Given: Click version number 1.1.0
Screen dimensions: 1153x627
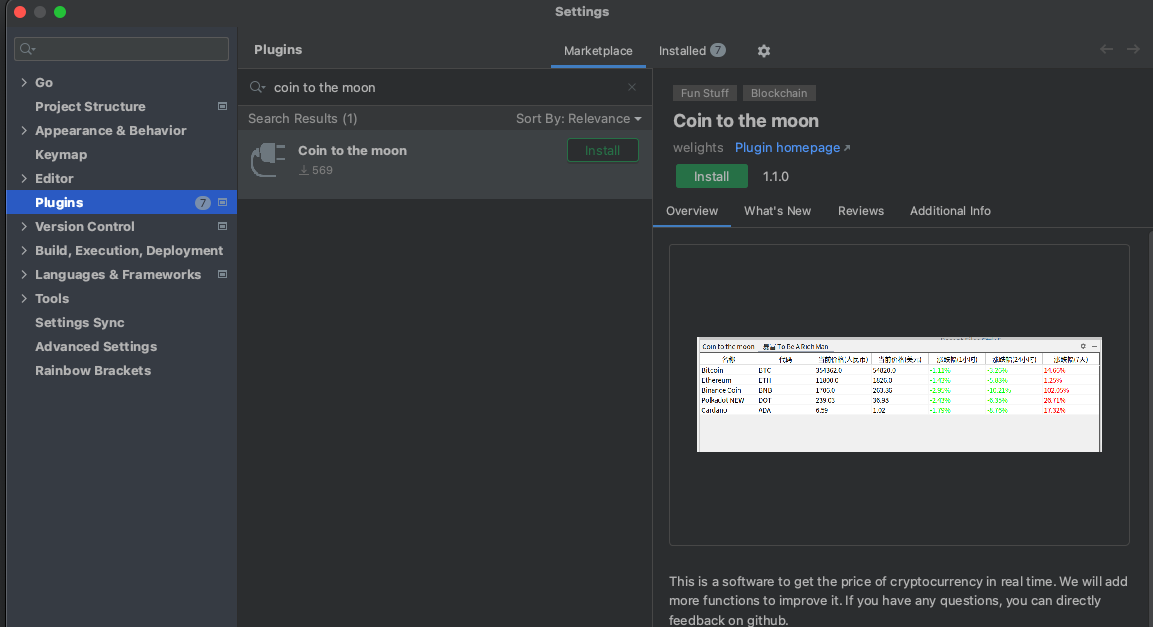Looking at the screenshot, I should point(775,176).
